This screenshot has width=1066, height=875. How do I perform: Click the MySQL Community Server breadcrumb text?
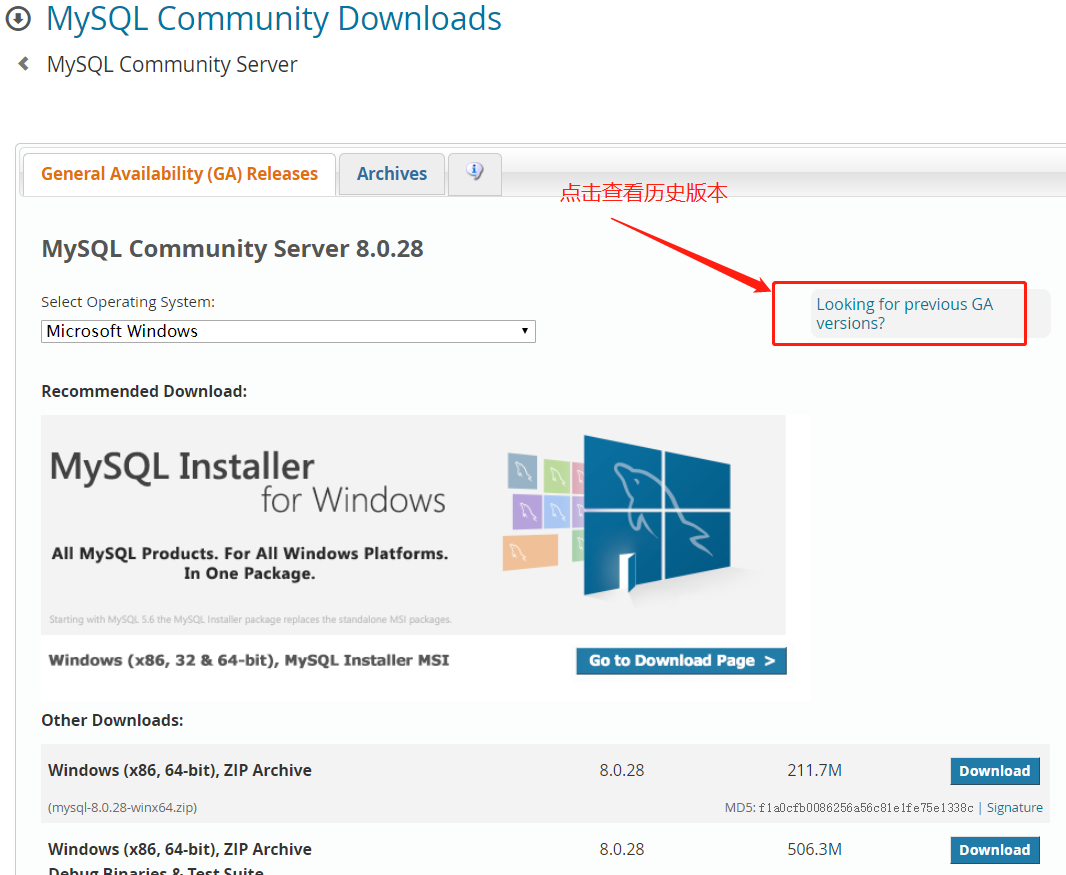pyautogui.click(x=171, y=63)
